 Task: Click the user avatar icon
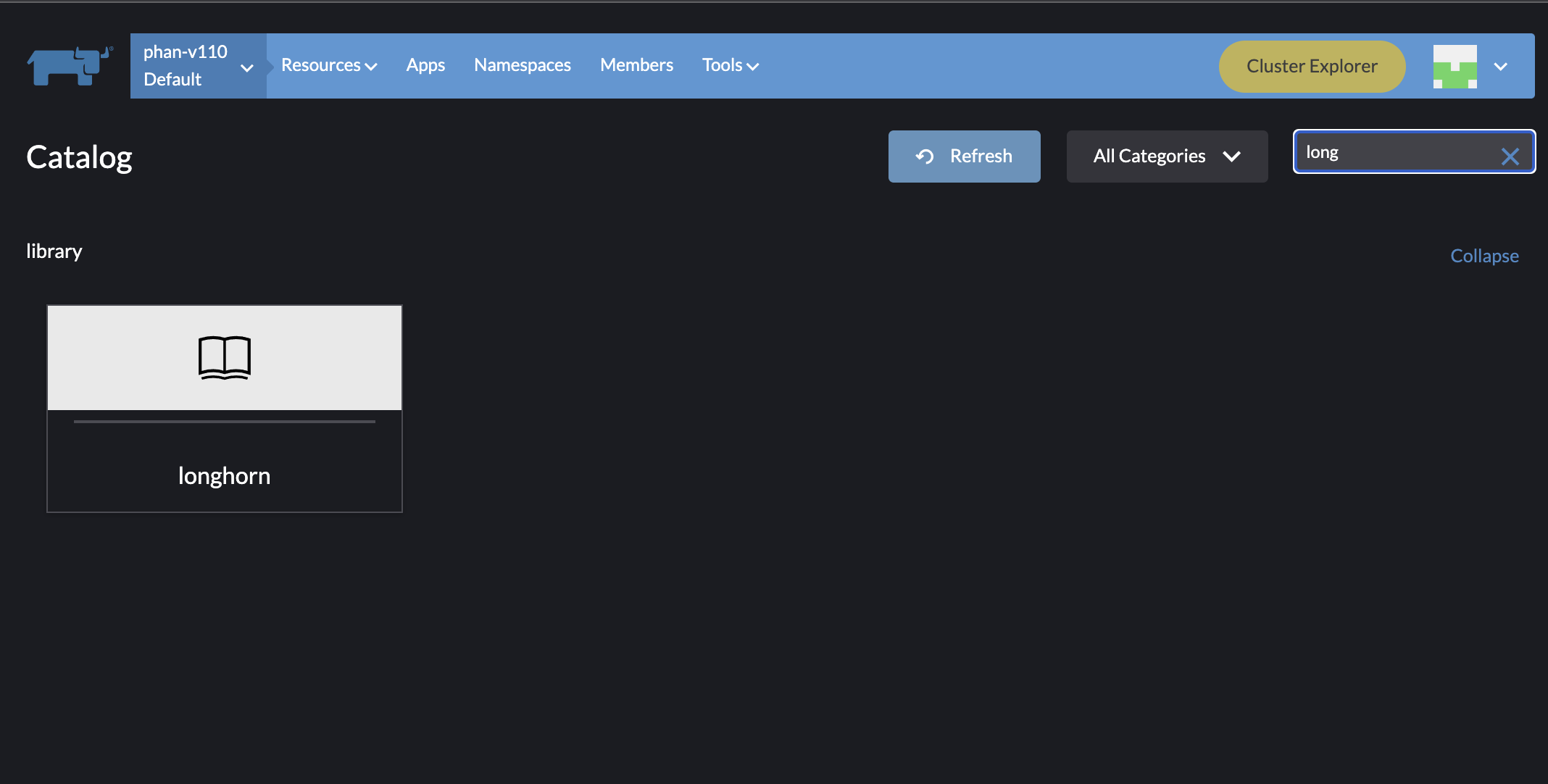tap(1455, 66)
